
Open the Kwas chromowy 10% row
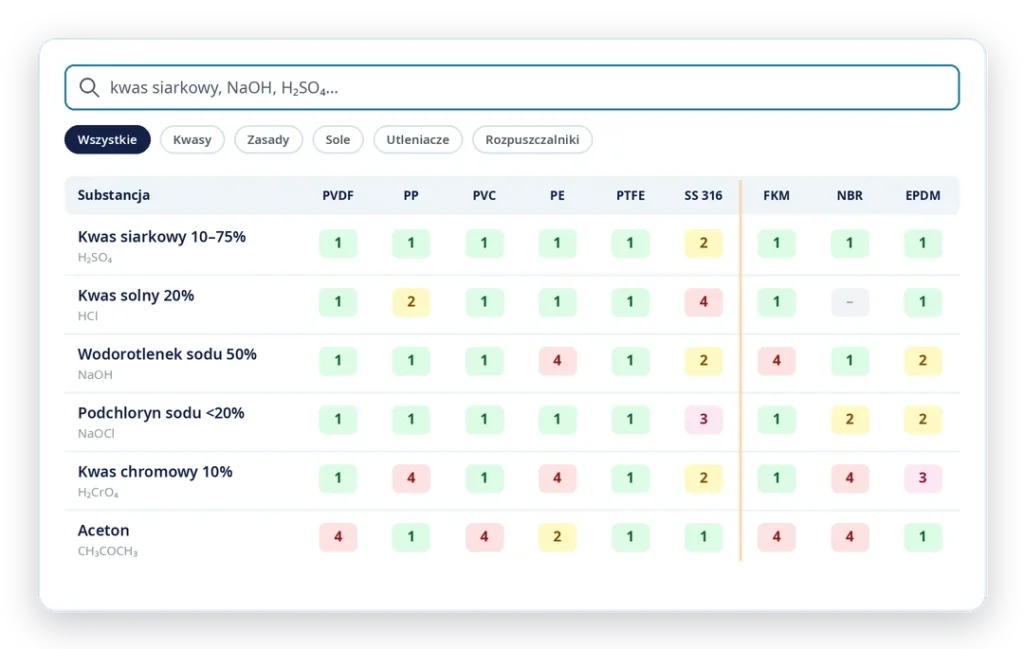pyautogui.click(x=512, y=481)
